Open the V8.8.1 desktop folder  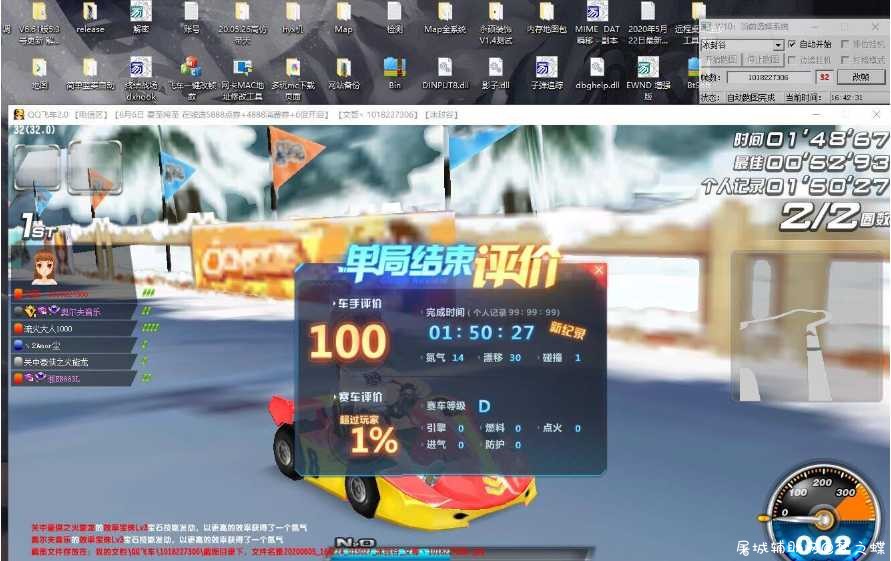coord(39,23)
